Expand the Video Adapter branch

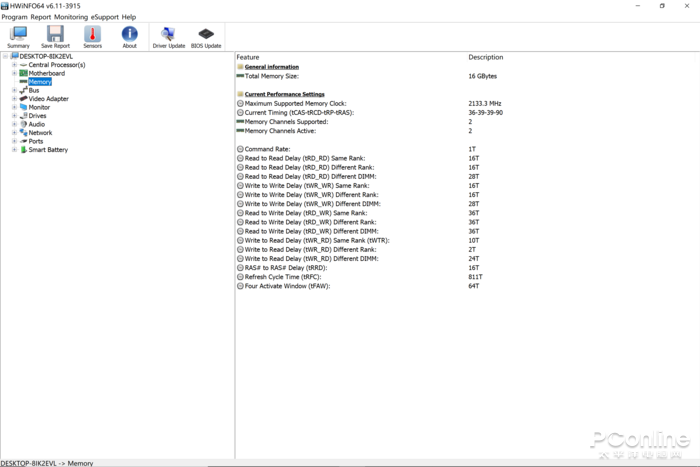14,99
